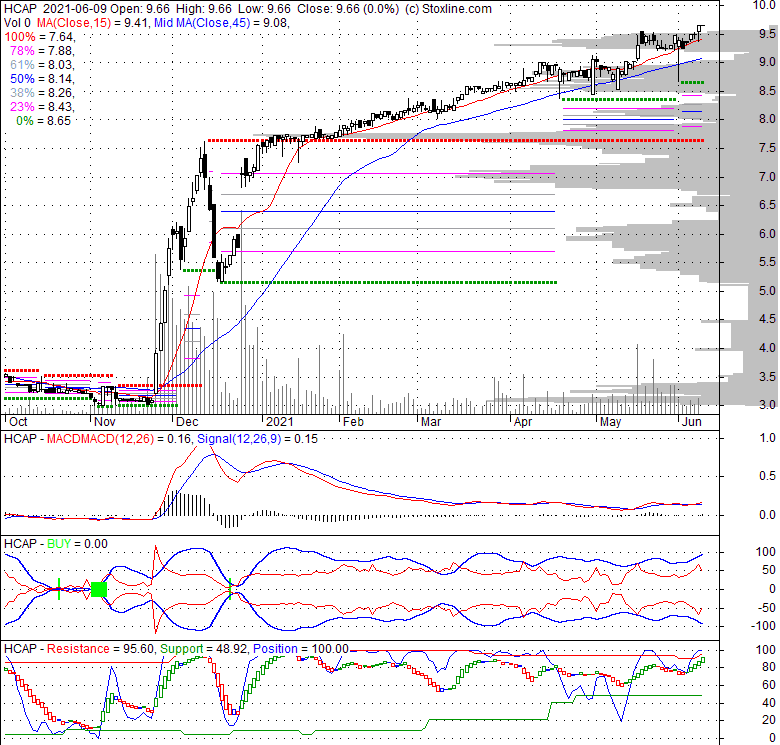
Task: Select the 2021 label on time axis
Action: 280,422
